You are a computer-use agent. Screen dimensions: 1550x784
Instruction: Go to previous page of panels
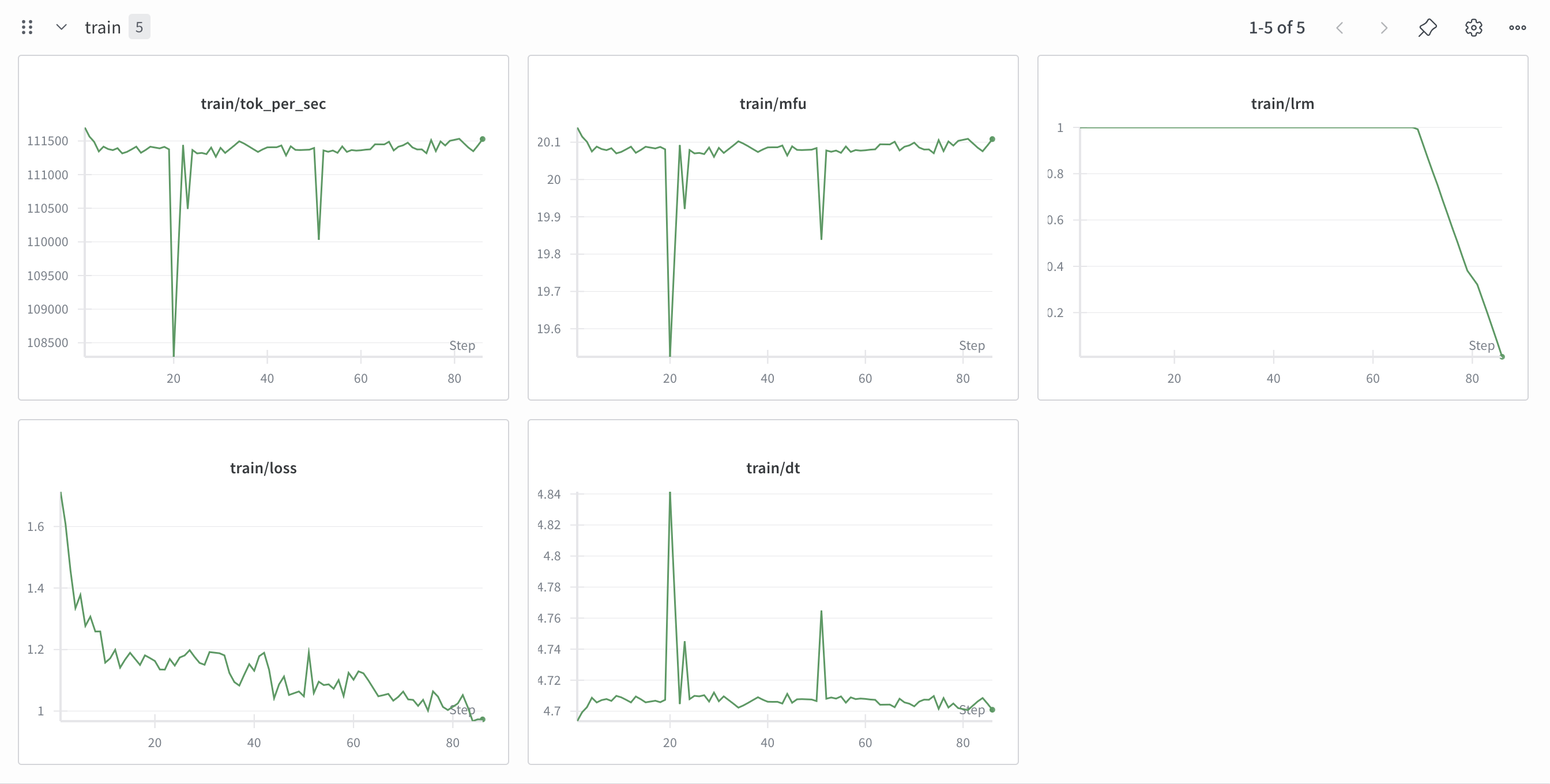(x=1340, y=28)
